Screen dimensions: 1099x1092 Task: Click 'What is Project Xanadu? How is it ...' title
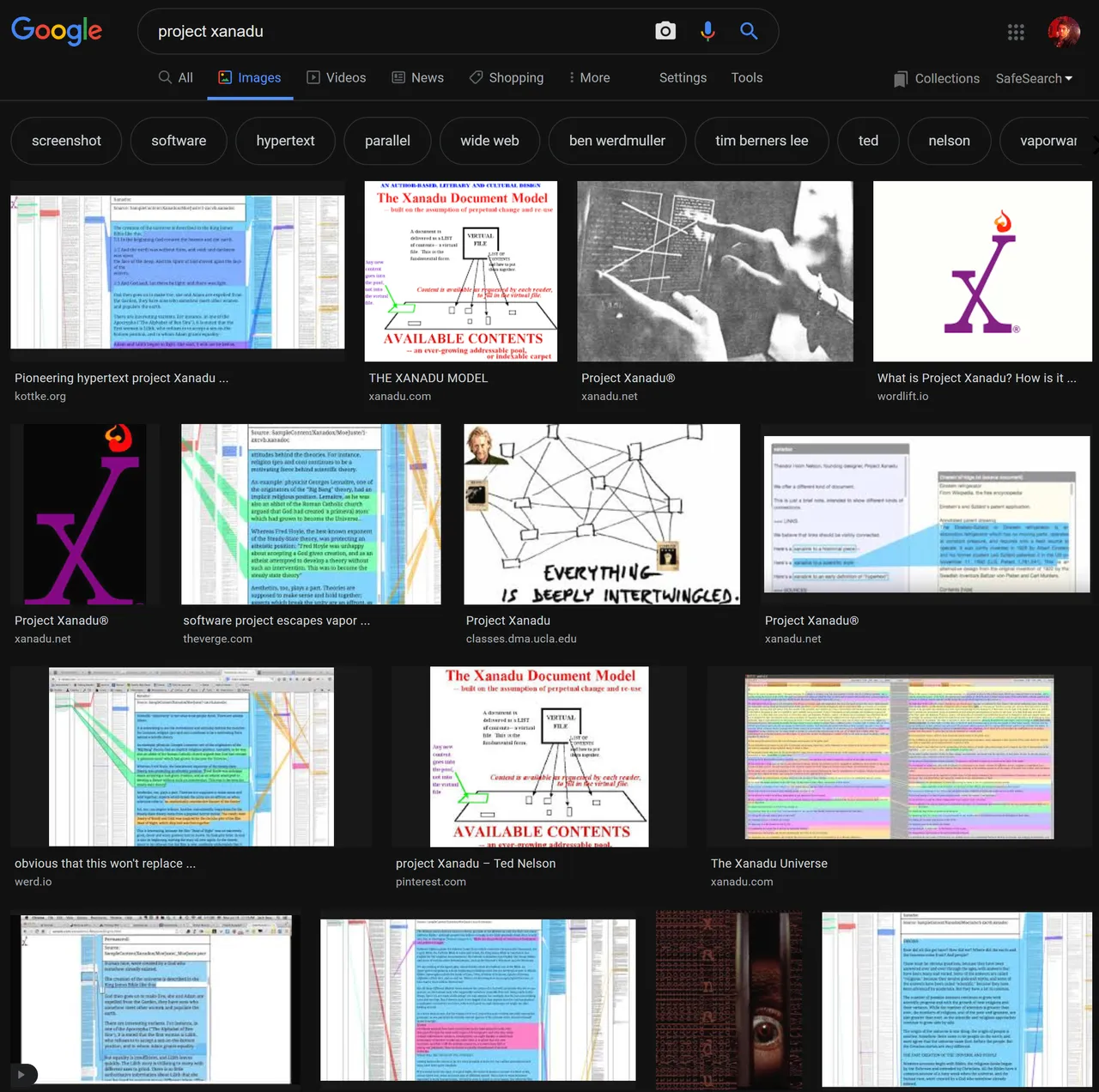pyautogui.click(x=977, y=378)
